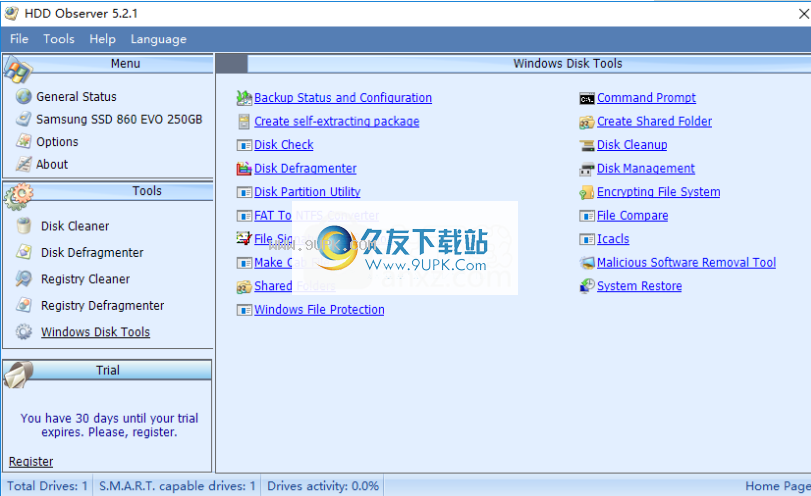Open the Encrypting File System link
Screen dimensions: 811x496
click(658, 192)
